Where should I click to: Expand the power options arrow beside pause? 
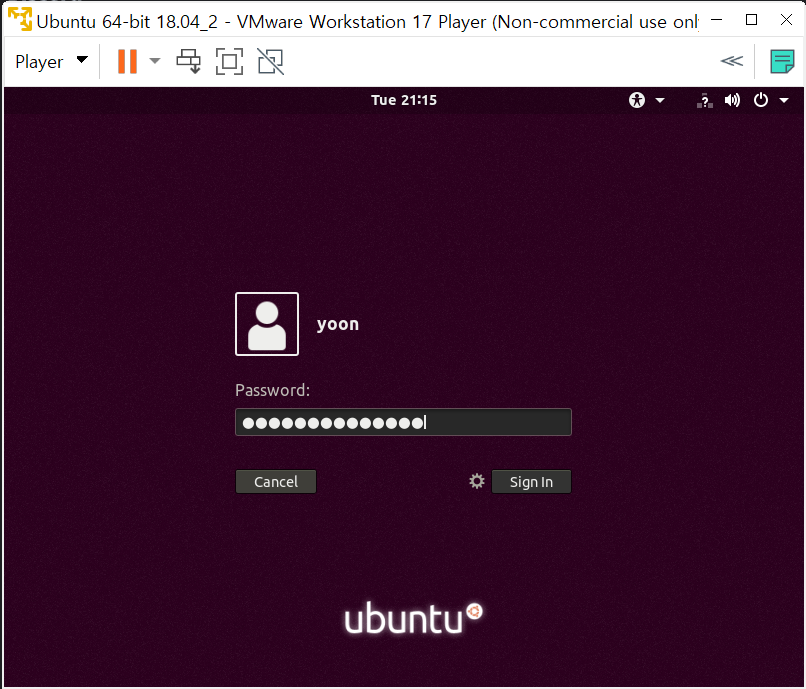coord(155,61)
